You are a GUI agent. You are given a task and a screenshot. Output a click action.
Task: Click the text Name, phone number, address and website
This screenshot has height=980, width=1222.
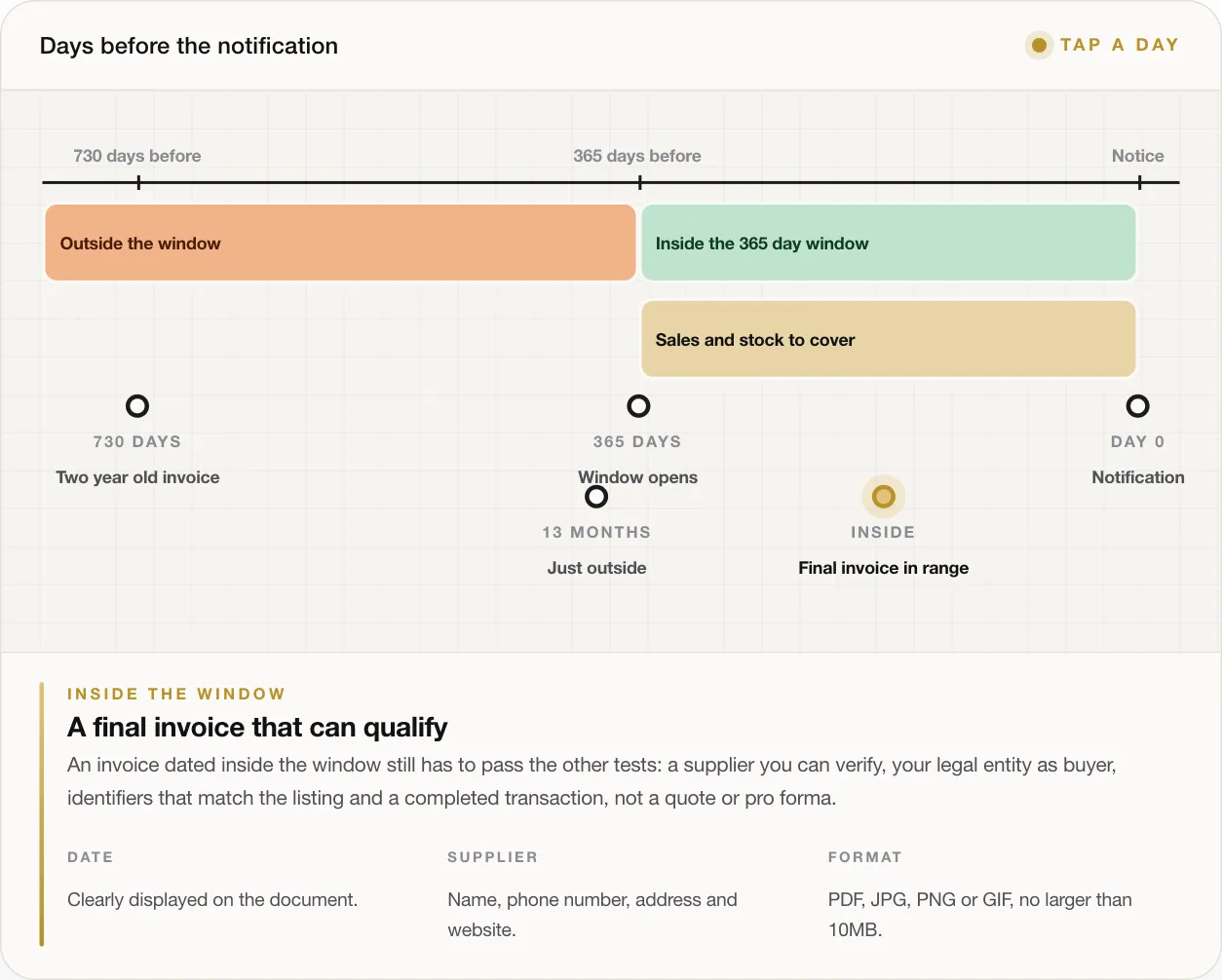(x=592, y=915)
